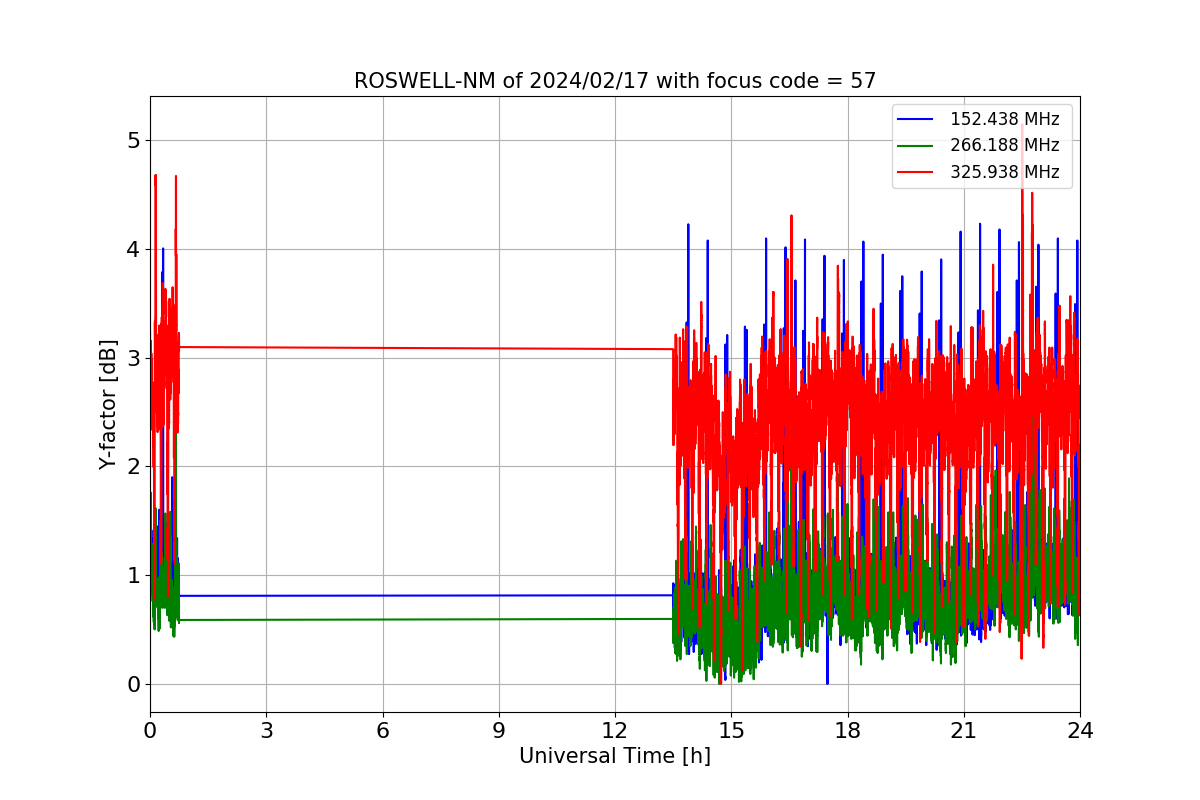Click the green legend line sample

click(x=915, y=146)
